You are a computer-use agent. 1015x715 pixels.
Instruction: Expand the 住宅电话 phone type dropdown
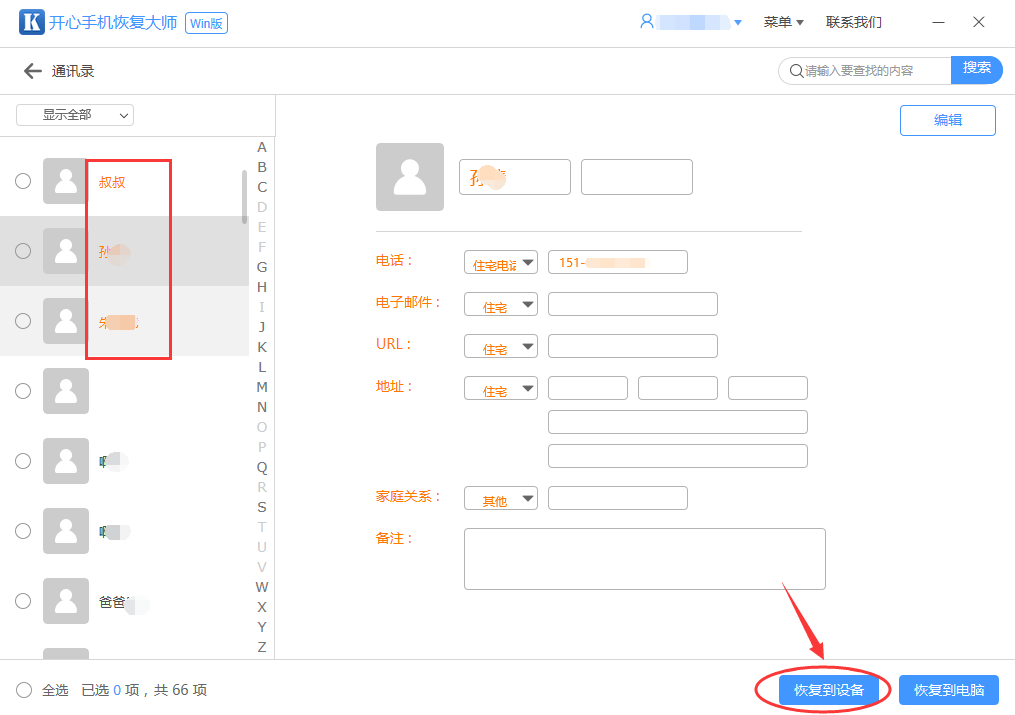[501, 263]
